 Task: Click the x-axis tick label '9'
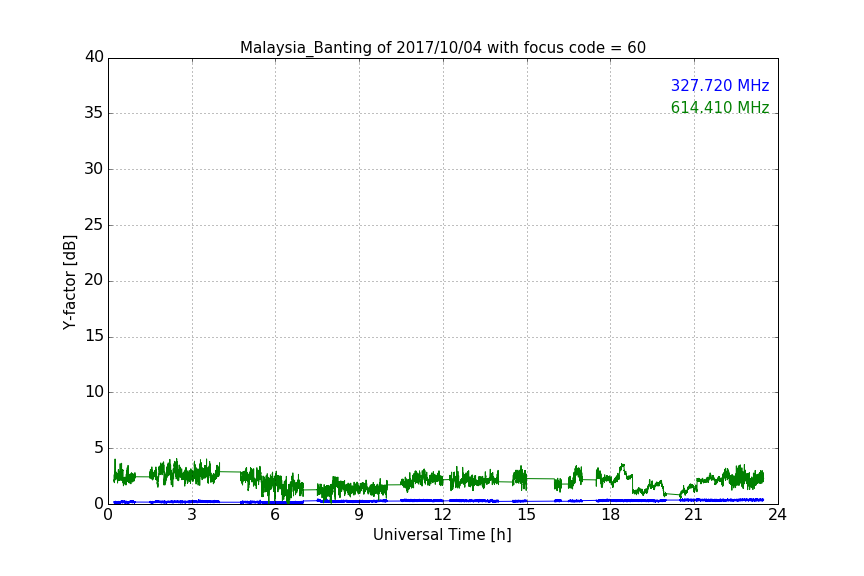pos(359,515)
